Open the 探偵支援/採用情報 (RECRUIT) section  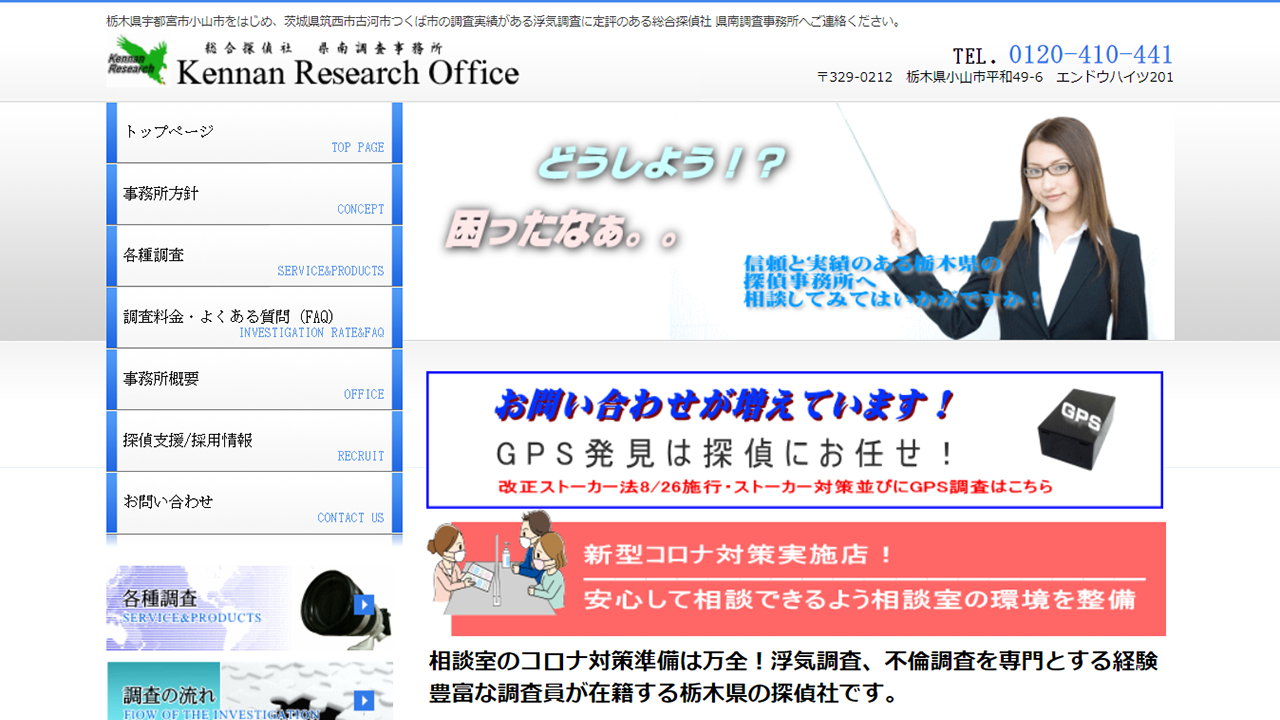[253, 440]
